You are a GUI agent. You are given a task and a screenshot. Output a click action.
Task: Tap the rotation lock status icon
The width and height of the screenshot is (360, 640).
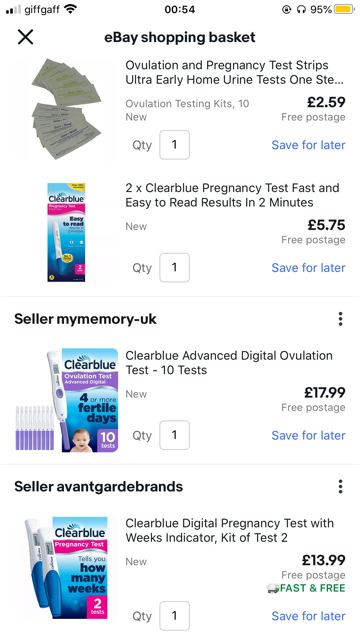pos(287,9)
